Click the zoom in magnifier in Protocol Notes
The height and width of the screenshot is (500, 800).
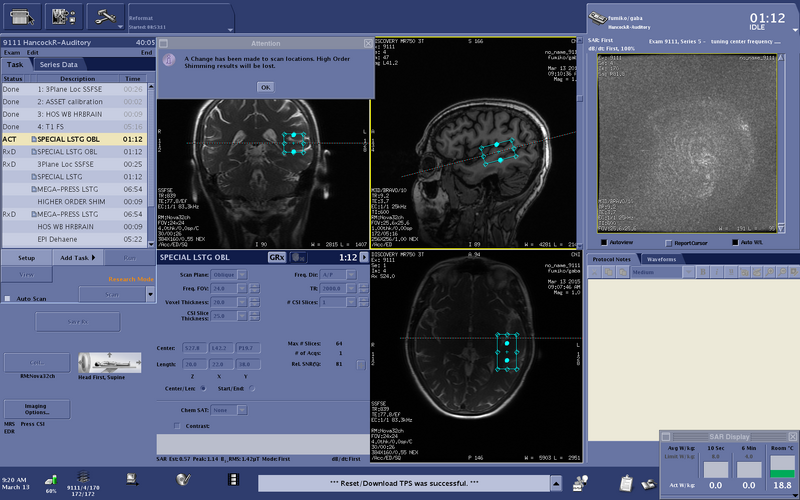tap(769, 272)
